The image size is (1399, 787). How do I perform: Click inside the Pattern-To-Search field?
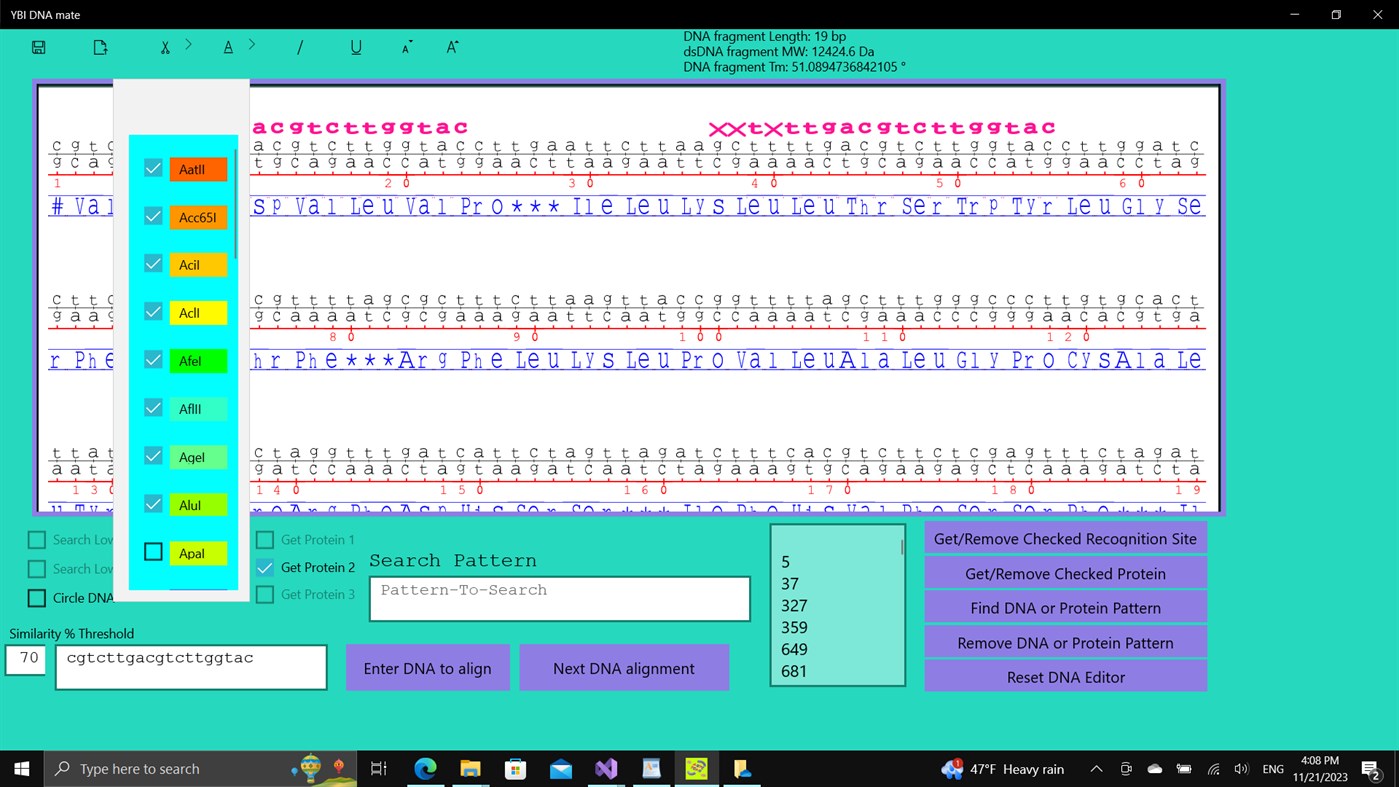coord(559,597)
